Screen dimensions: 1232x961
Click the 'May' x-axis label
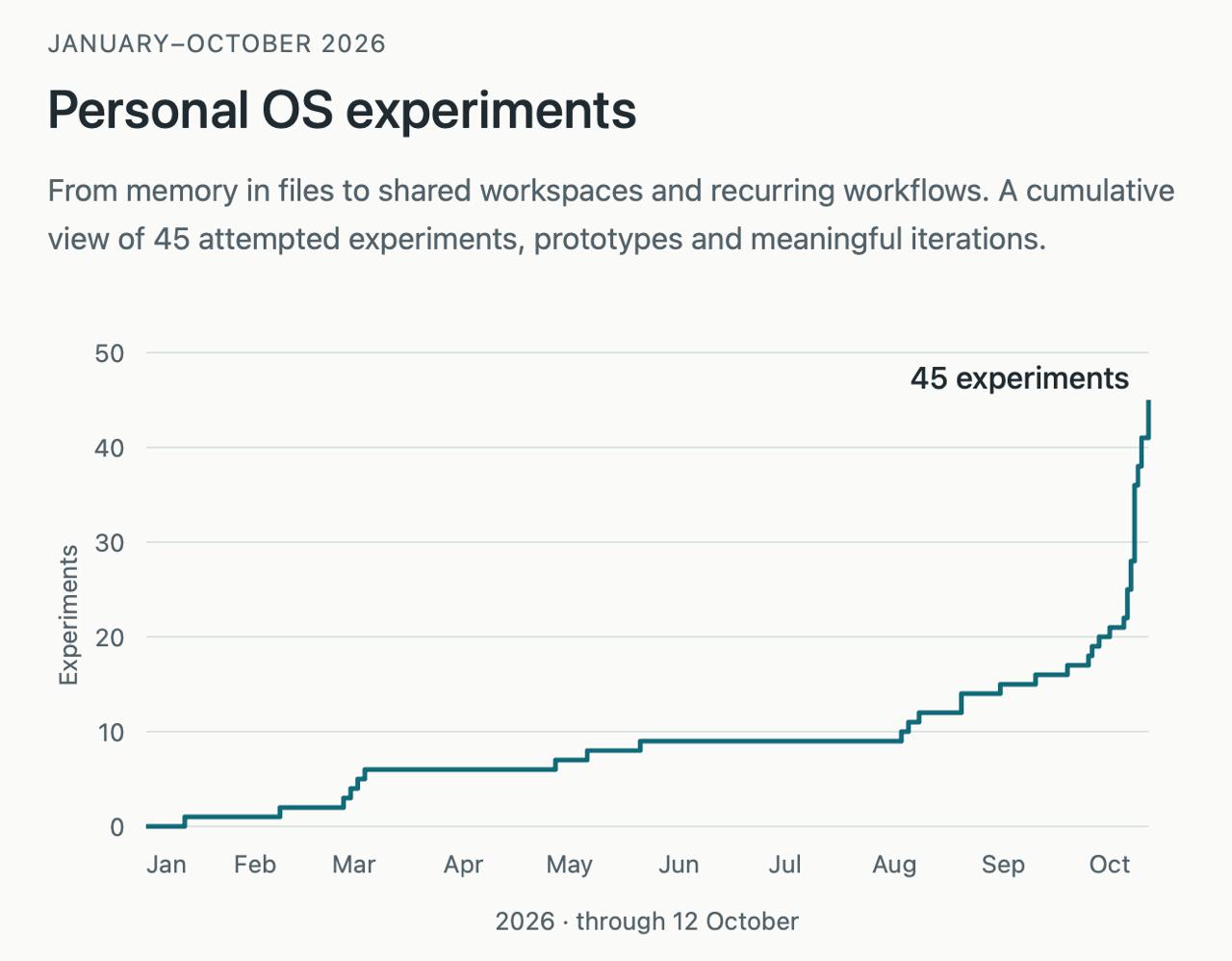click(x=569, y=865)
